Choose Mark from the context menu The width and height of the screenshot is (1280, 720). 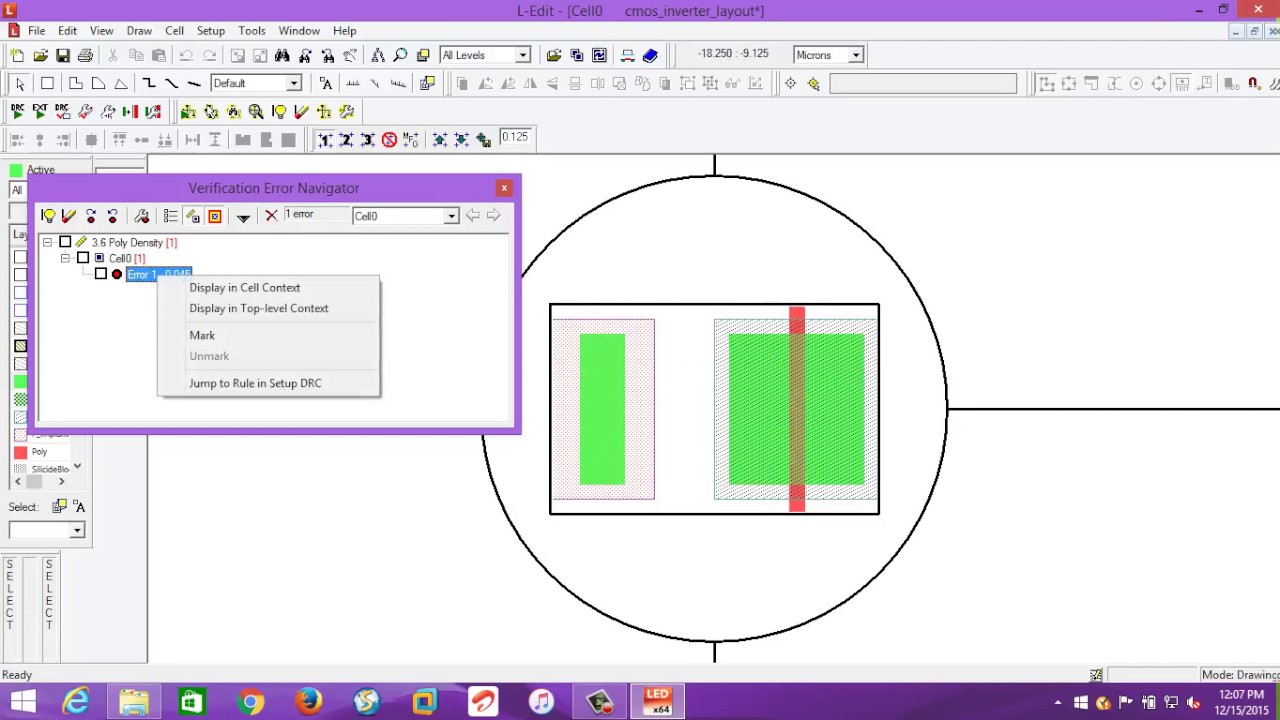click(202, 336)
